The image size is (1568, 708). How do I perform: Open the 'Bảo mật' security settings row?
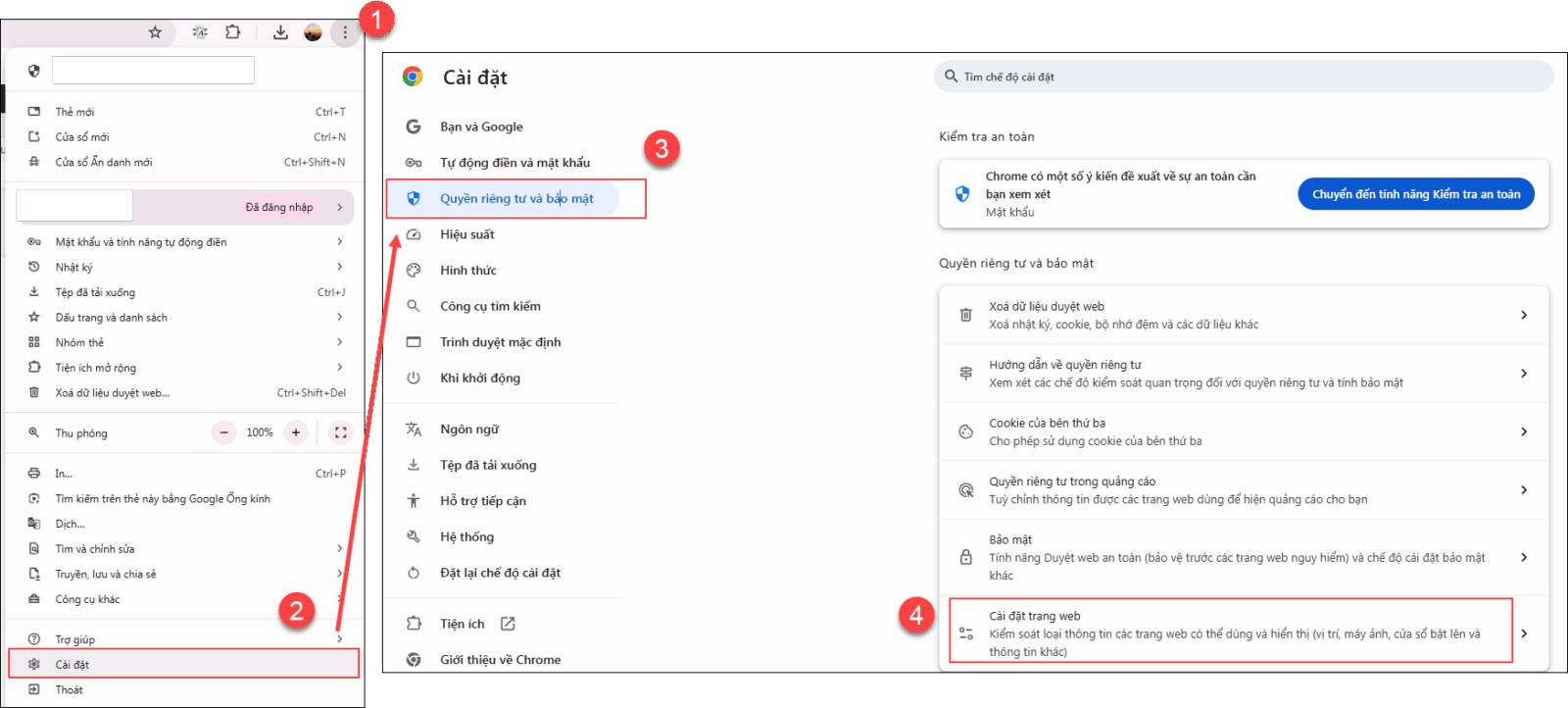coord(1244,557)
